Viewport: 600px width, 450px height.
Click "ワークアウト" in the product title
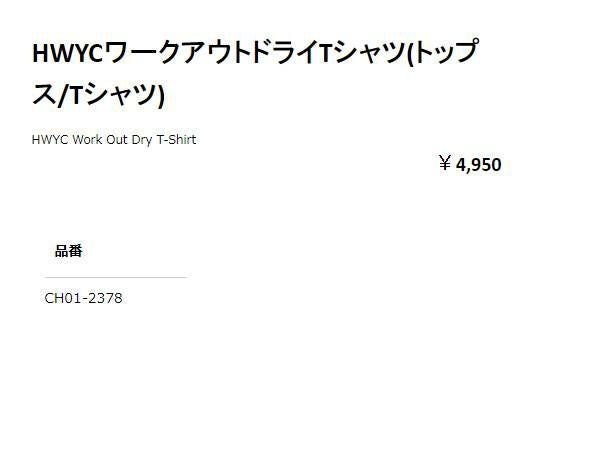[168, 52]
